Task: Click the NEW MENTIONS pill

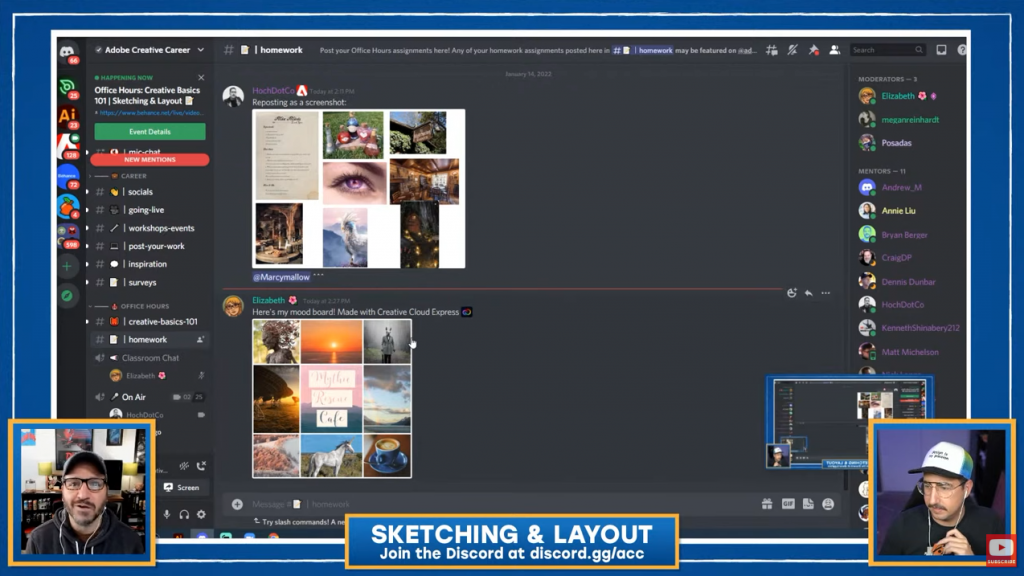Action: coord(150,159)
